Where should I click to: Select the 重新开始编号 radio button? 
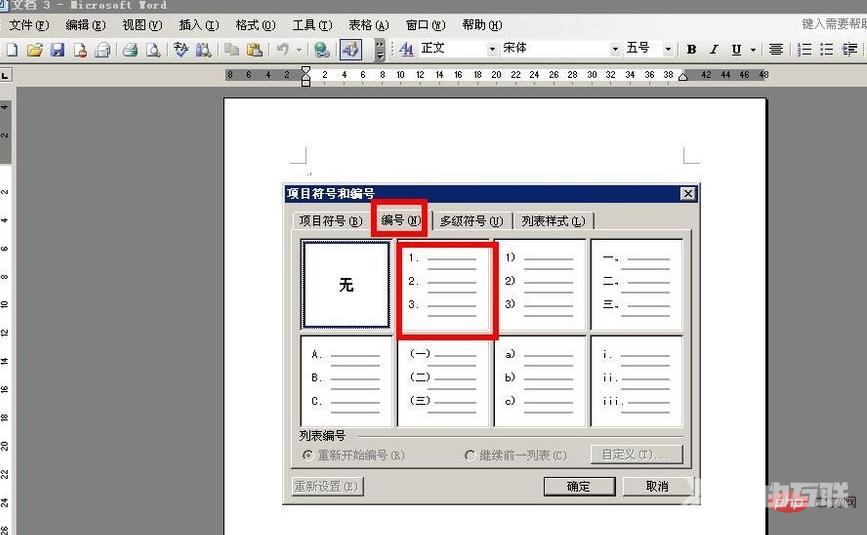coord(308,455)
